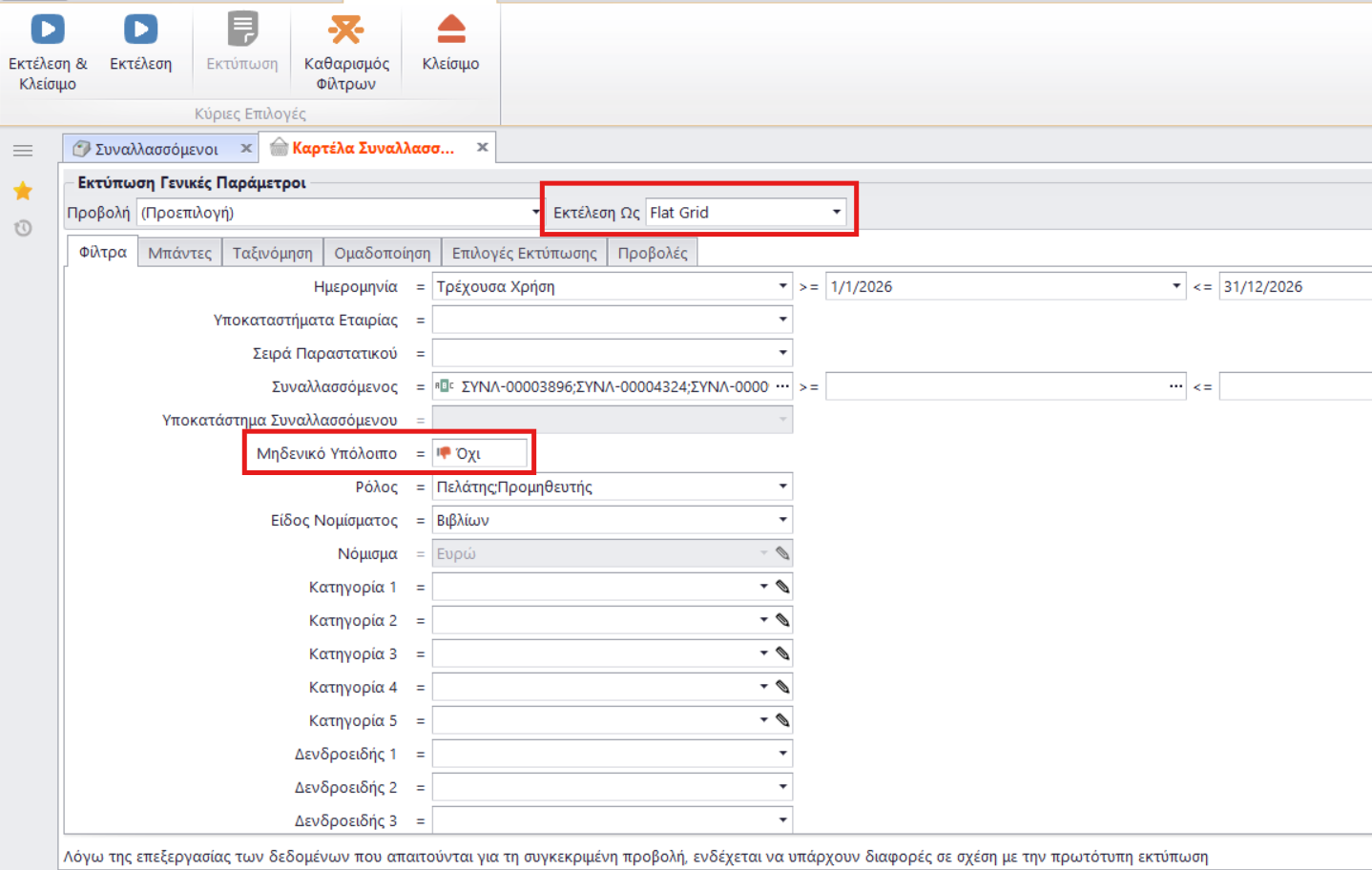Run the report with Εκτέλεση icon
This screenshot has height=870, width=1372.
(140, 30)
